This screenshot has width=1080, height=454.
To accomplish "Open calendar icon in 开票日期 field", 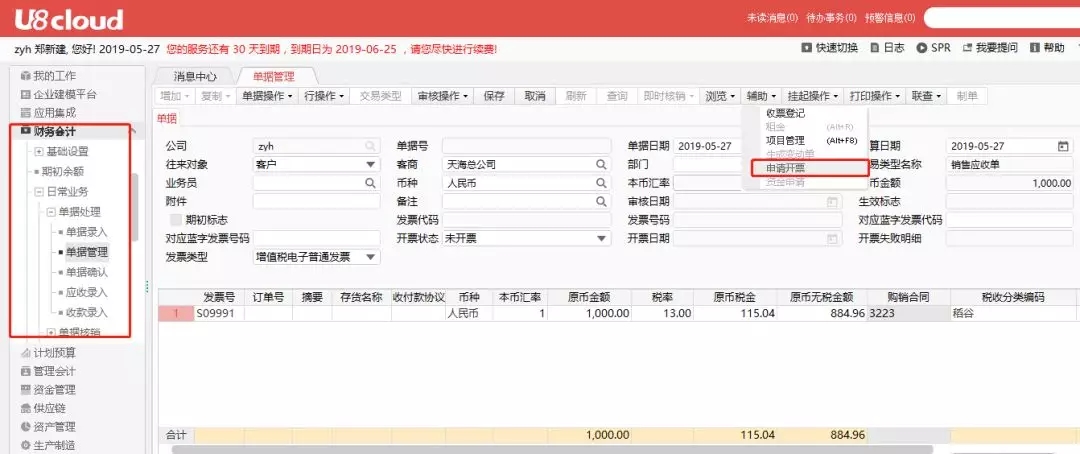I will click(832, 238).
